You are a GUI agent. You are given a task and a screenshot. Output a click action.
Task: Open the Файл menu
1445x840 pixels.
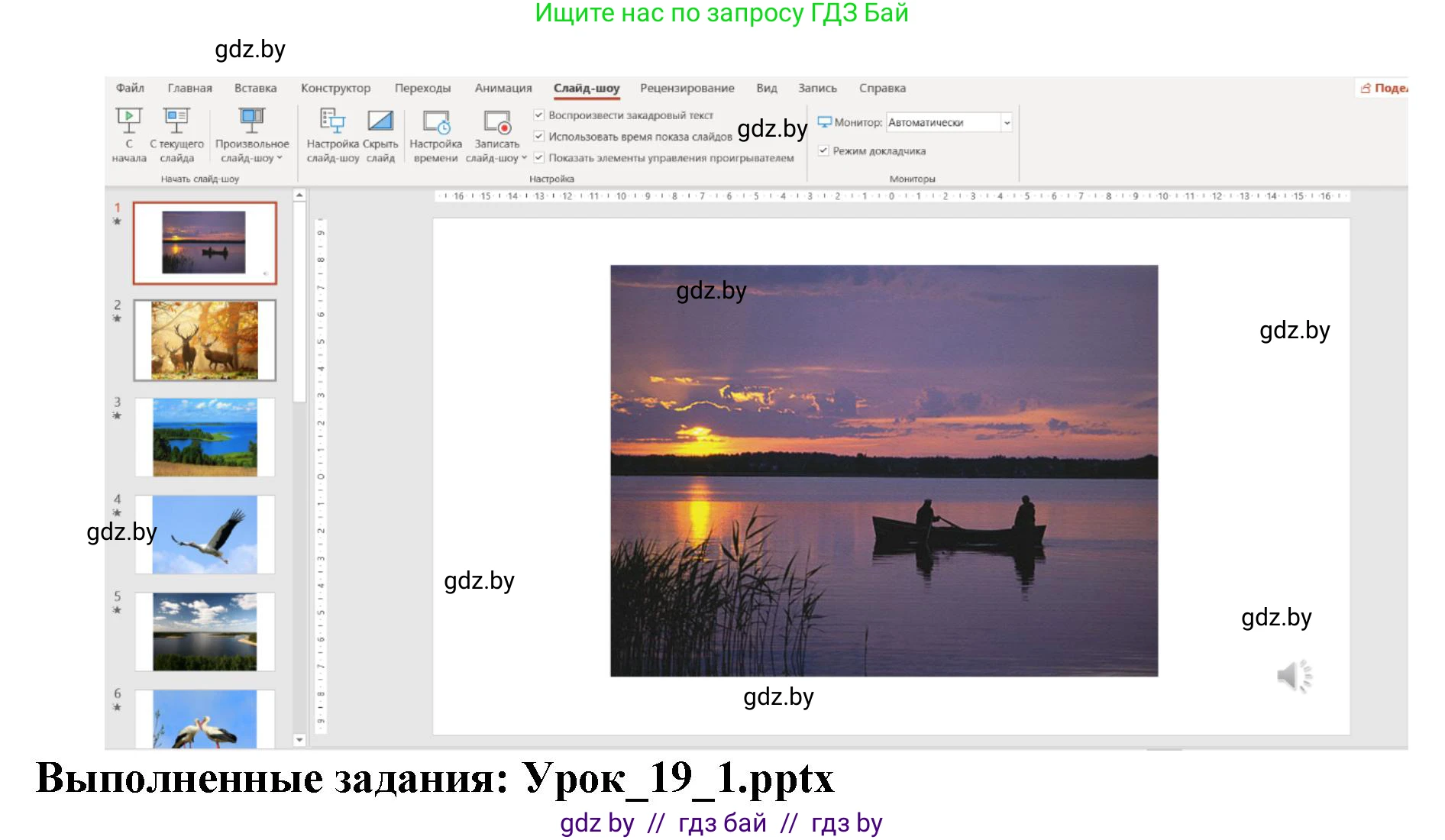click(130, 89)
